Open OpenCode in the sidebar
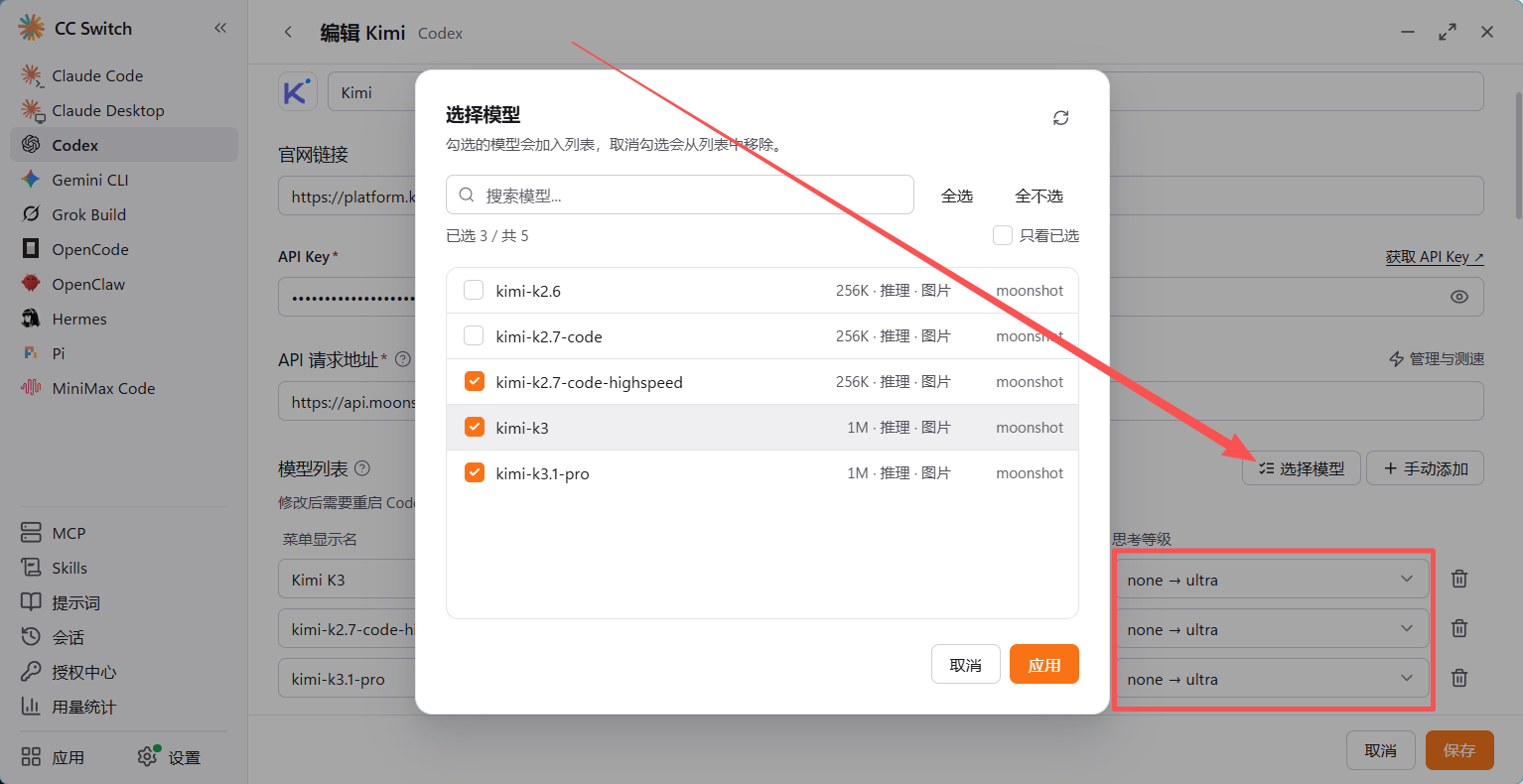This screenshot has height=784, width=1523. coord(124,249)
